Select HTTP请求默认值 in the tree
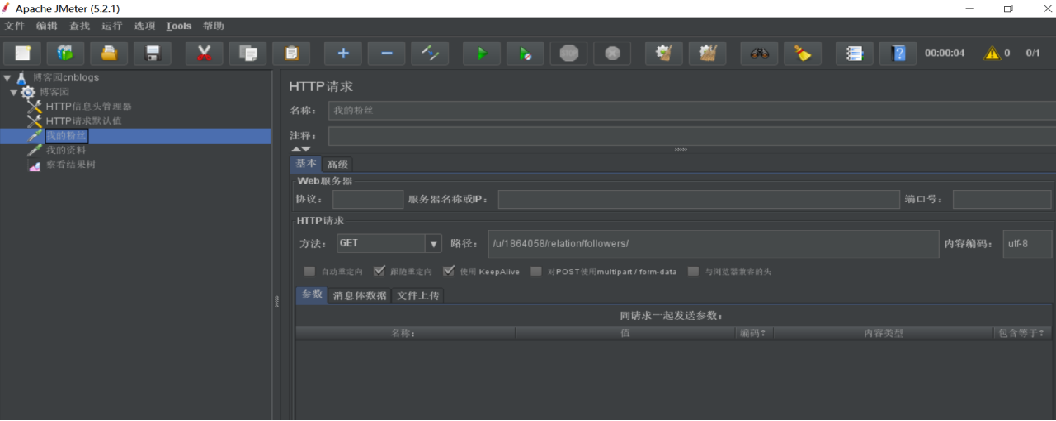Image resolution: width=1056 pixels, height=421 pixels. pyautogui.click(x=83, y=121)
